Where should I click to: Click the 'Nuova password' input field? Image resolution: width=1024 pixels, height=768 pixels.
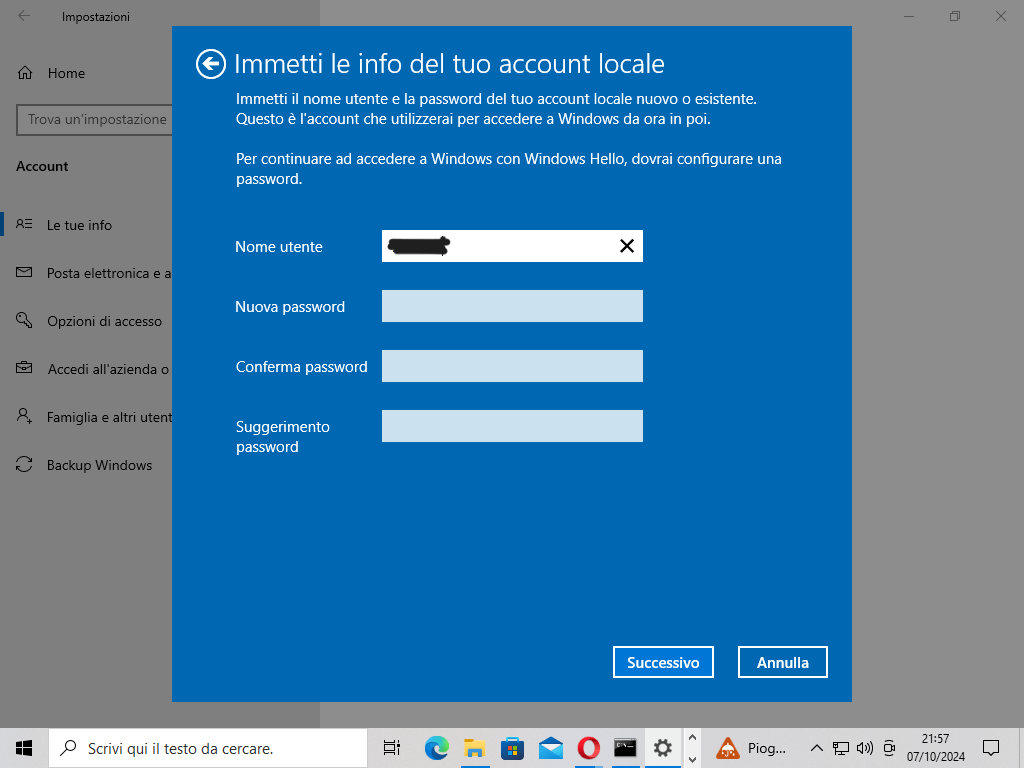512,306
